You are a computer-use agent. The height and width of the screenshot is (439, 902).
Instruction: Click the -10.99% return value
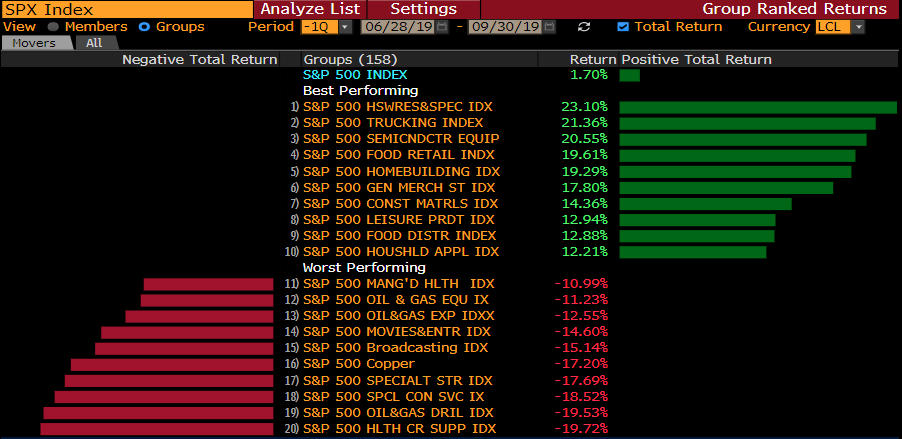(x=581, y=284)
